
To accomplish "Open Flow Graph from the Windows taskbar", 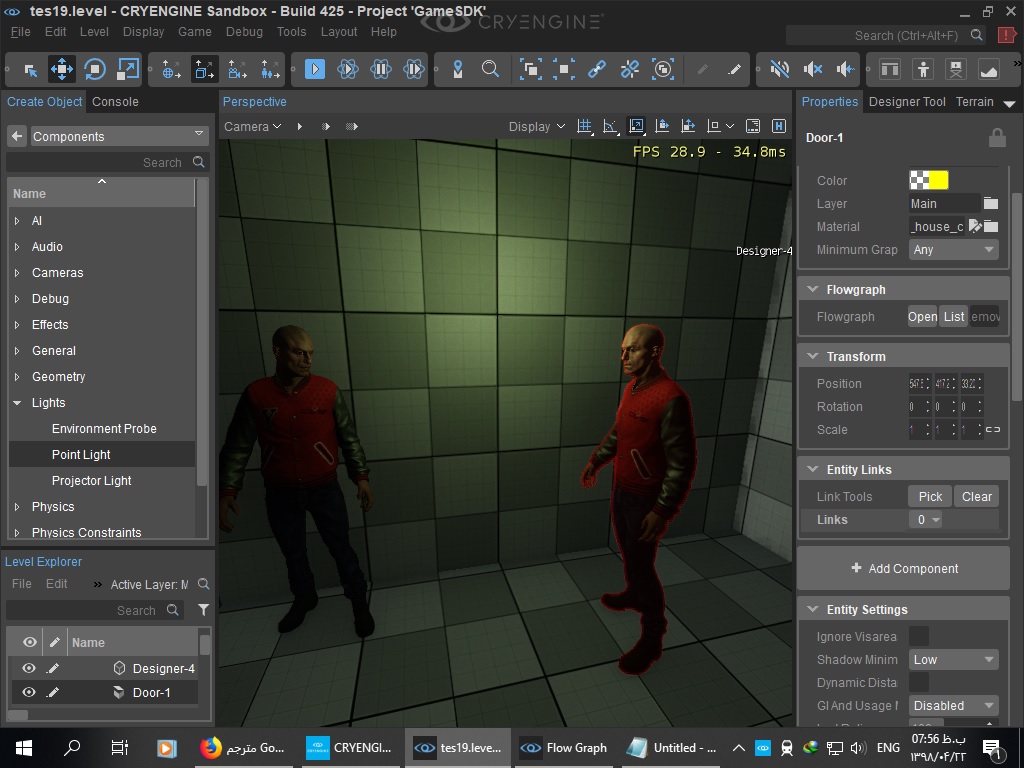I will point(564,748).
